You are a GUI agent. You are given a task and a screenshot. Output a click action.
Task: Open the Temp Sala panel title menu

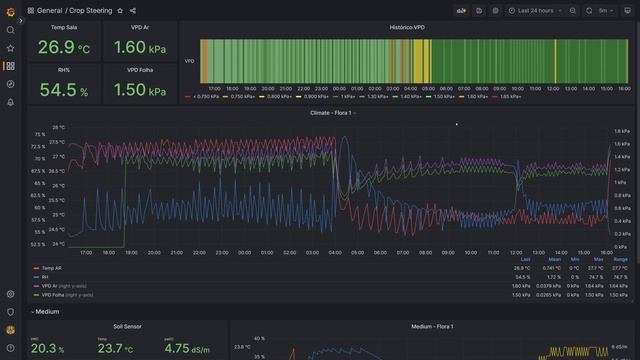(64, 27)
